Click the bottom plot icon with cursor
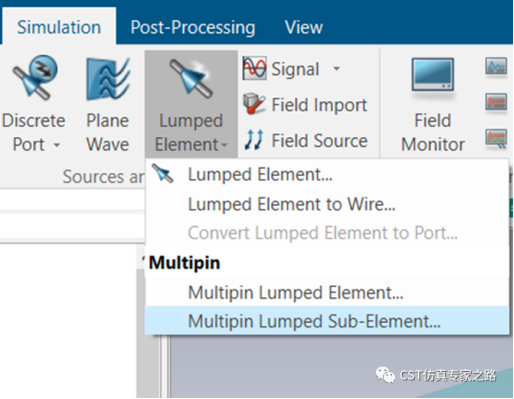The width and height of the screenshot is (514, 399). pyautogui.click(x=496, y=138)
